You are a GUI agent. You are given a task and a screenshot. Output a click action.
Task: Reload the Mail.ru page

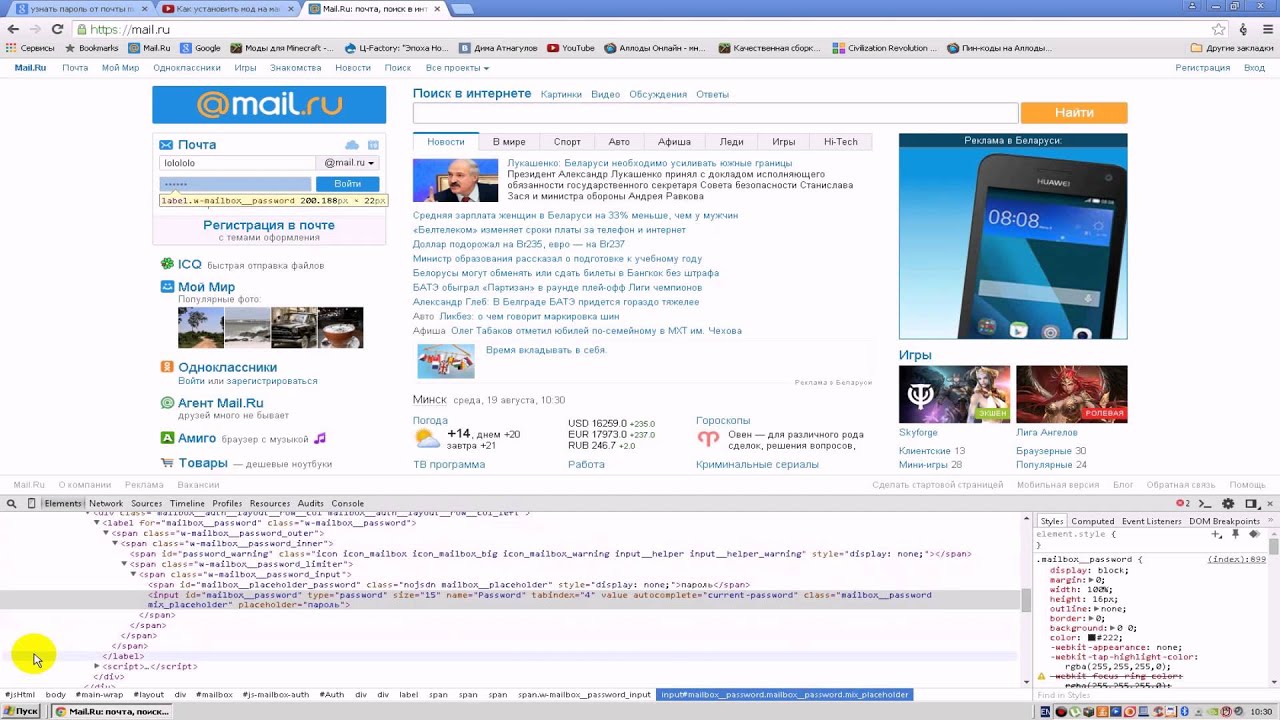(x=57, y=29)
